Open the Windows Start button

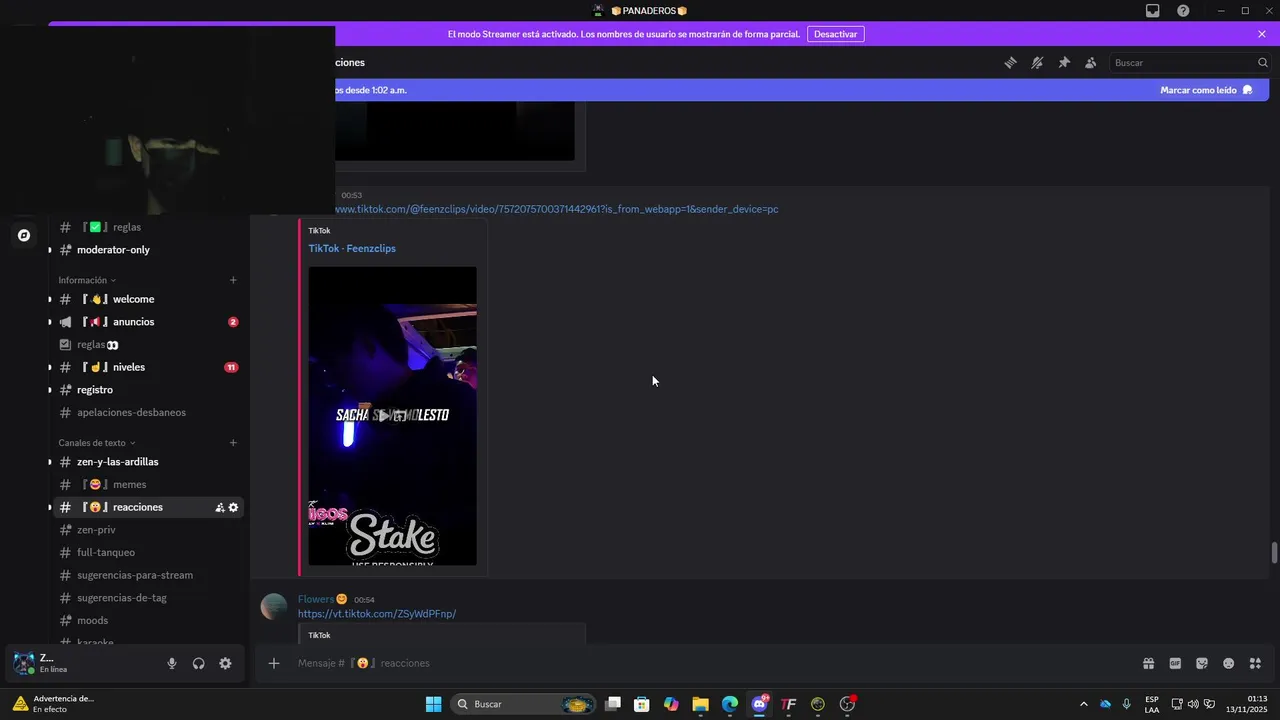(x=433, y=704)
